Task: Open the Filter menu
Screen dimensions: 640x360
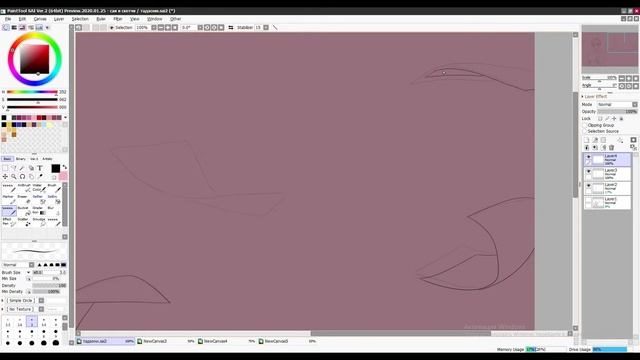Action: coord(118,19)
